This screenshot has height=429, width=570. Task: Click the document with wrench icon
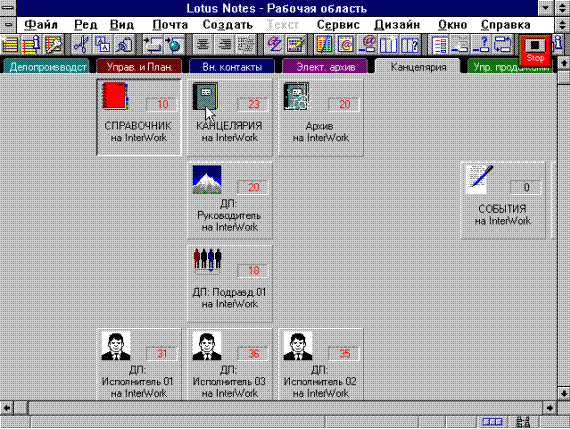[53, 45]
